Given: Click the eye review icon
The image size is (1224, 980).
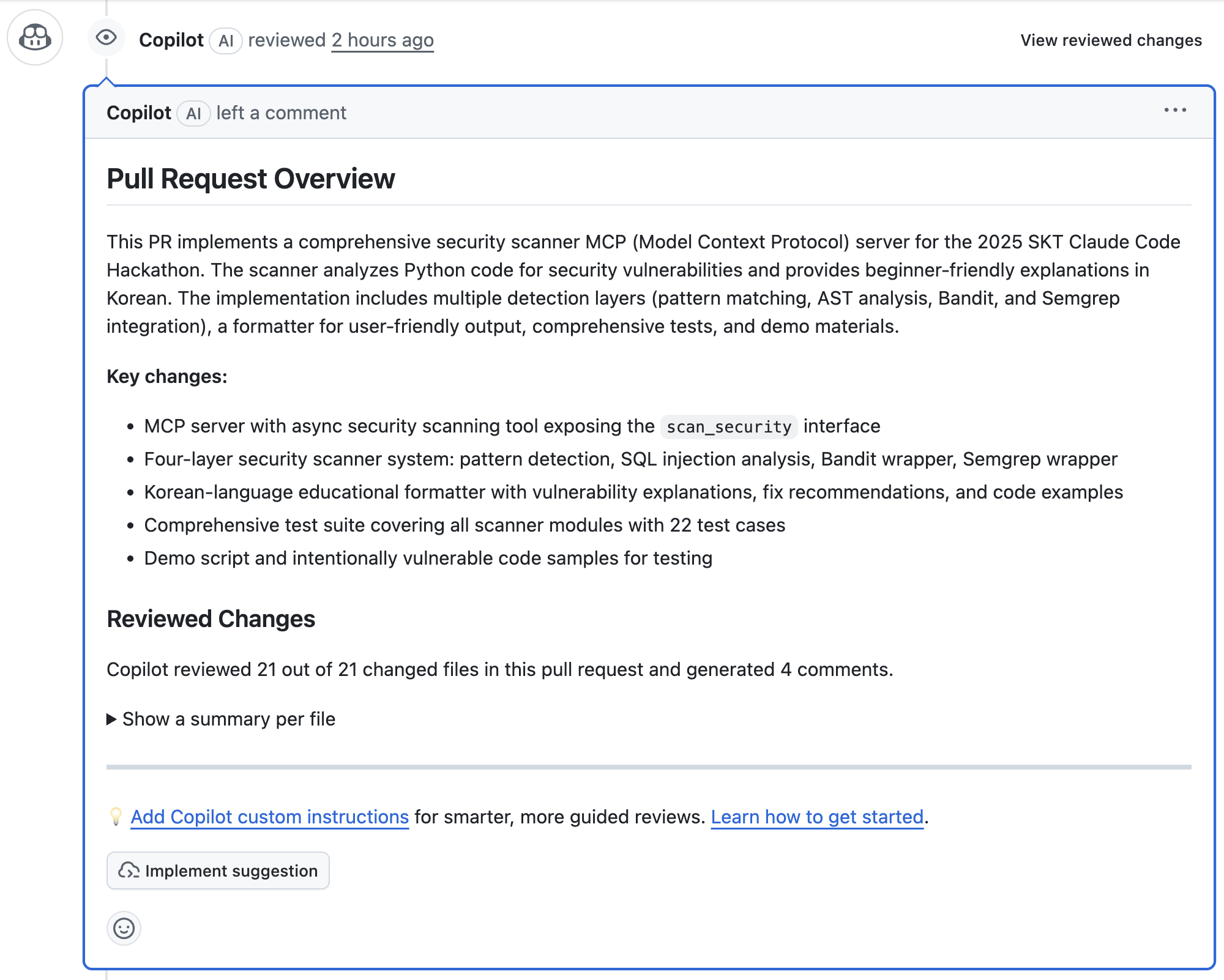Looking at the screenshot, I should click(x=106, y=38).
